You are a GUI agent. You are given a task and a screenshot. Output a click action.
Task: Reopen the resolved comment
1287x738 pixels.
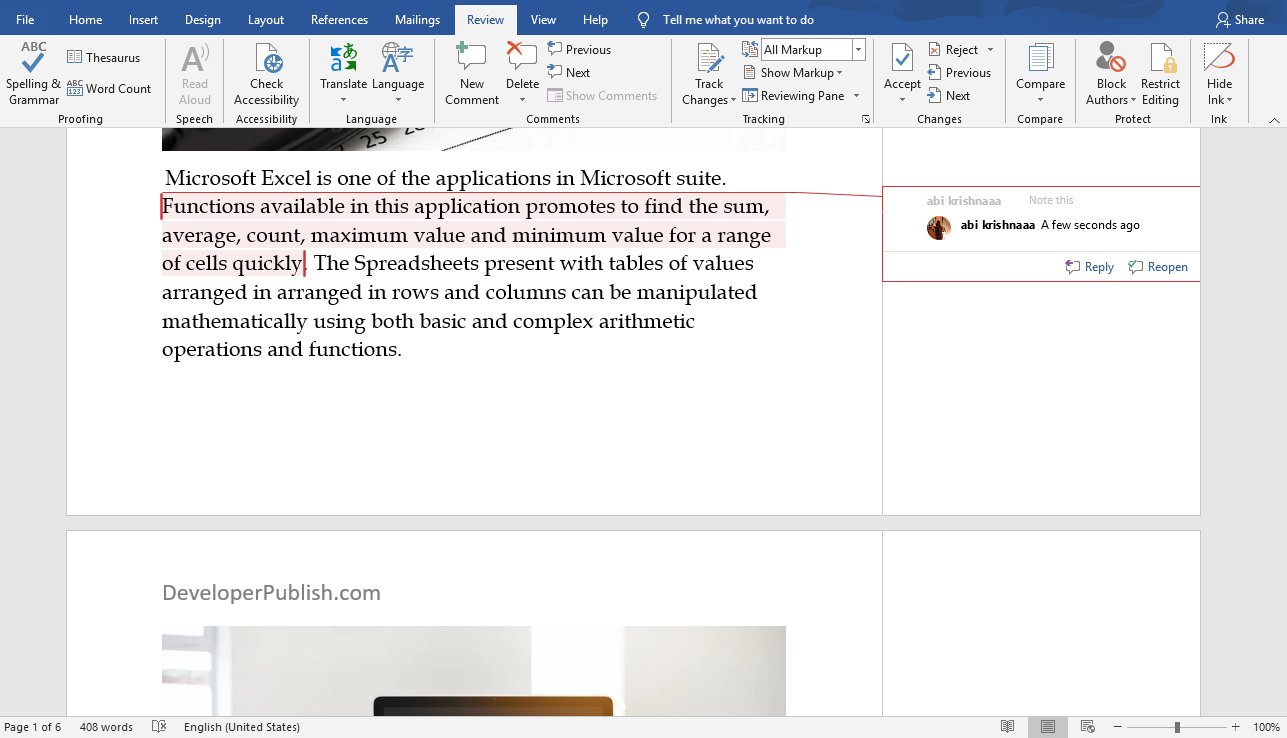pyautogui.click(x=1158, y=266)
